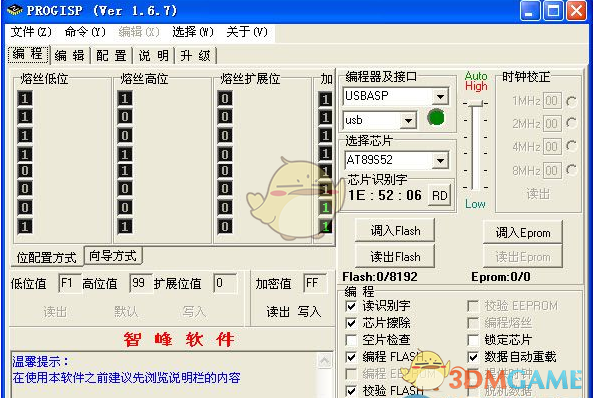Open the 命令 menu
This screenshot has height=398, width=593.
[x=85, y=32]
